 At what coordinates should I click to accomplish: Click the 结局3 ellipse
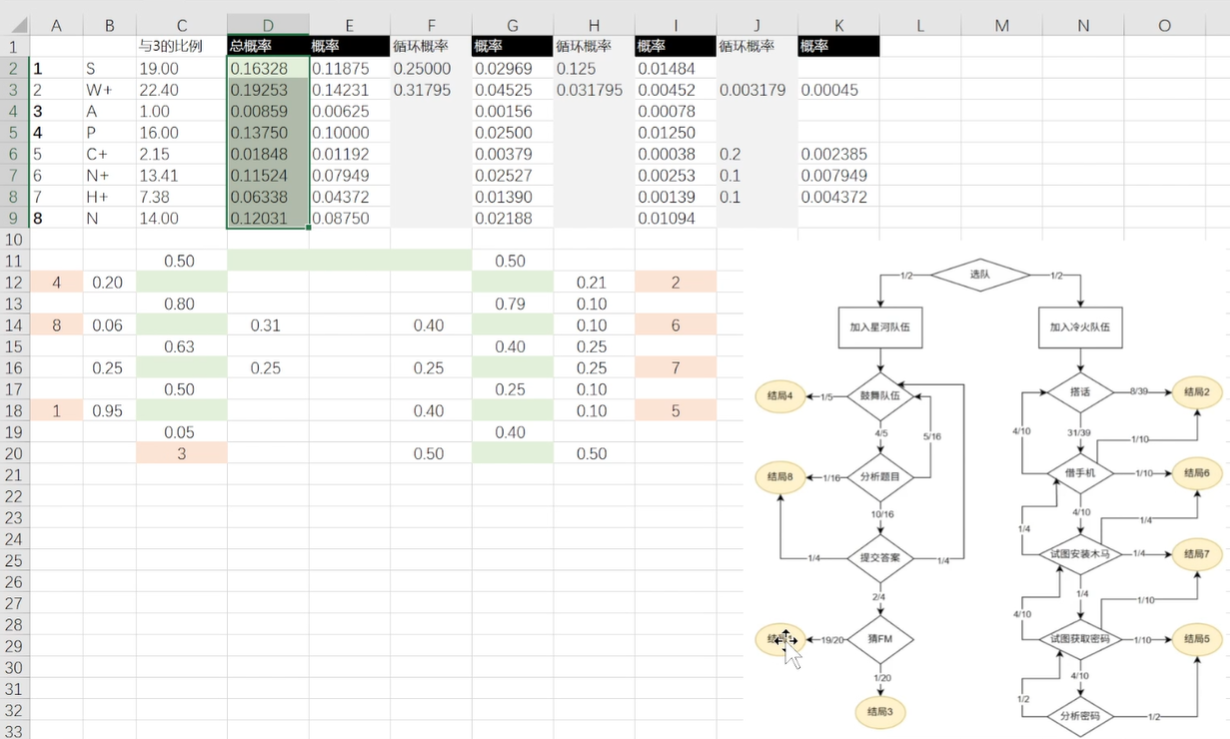click(x=880, y=711)
